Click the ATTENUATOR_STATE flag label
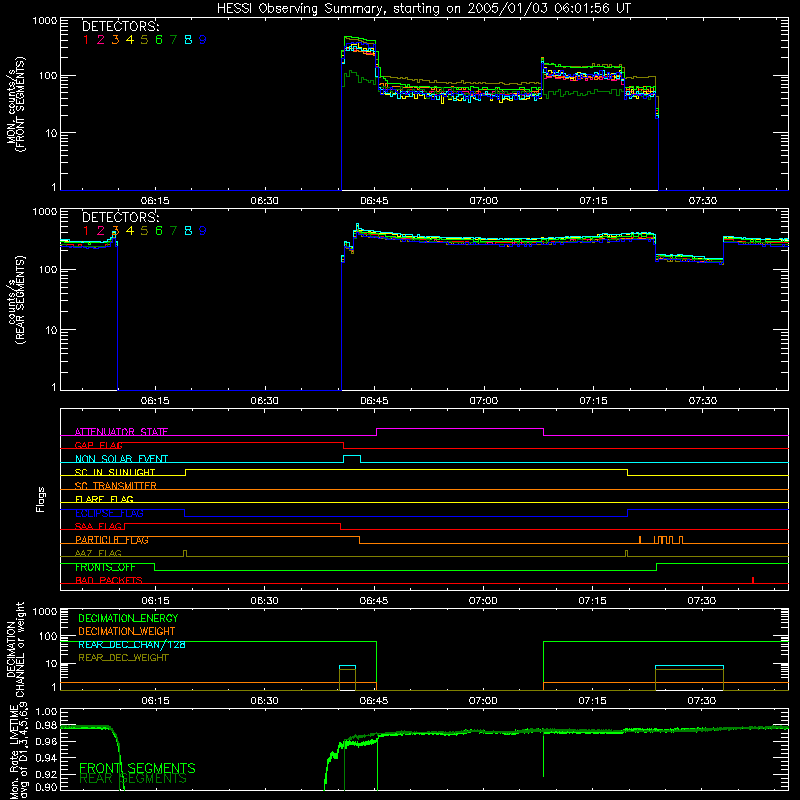 [x=121, y=432]
